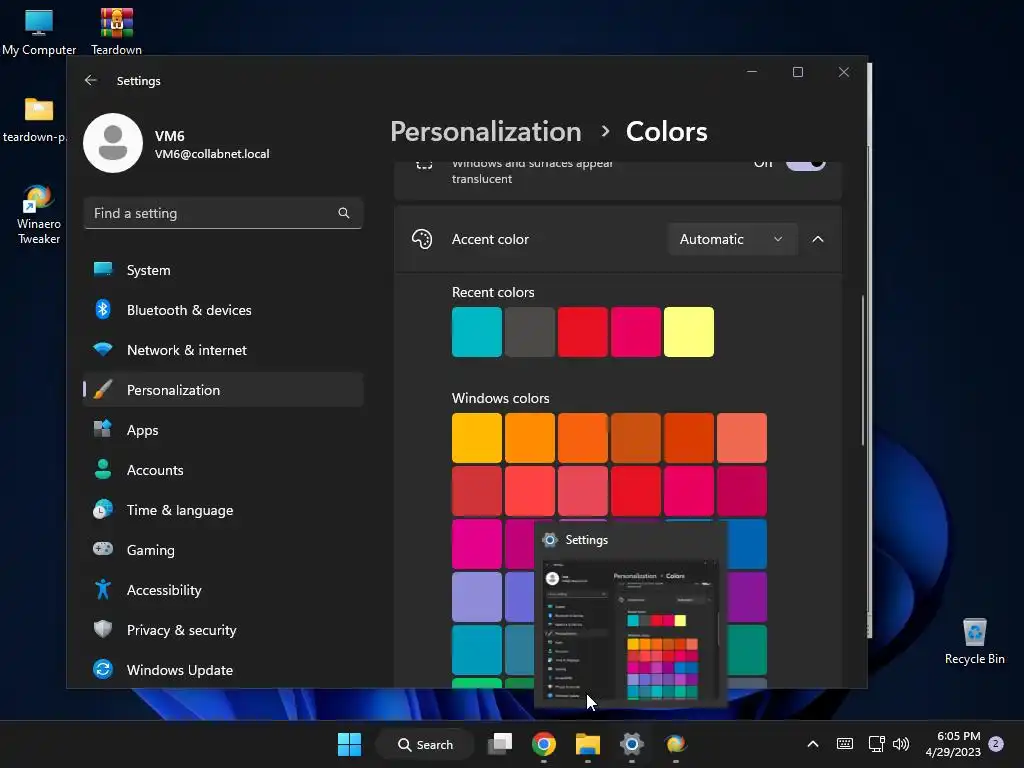
Task: Click the Settings title in the preview popup
Action: click(x=586, y=540)
